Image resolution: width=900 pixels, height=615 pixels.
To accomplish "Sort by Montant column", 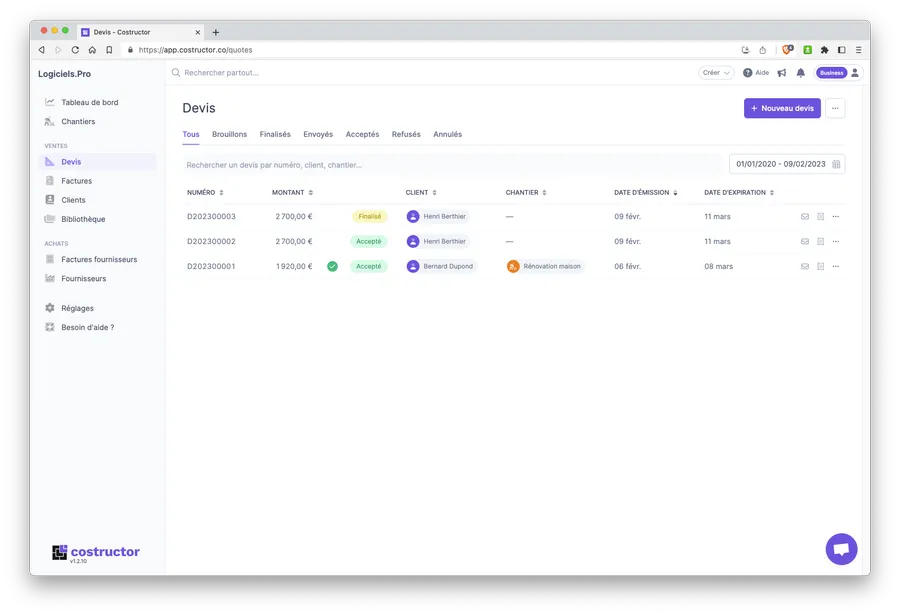I will pos(292,192).
